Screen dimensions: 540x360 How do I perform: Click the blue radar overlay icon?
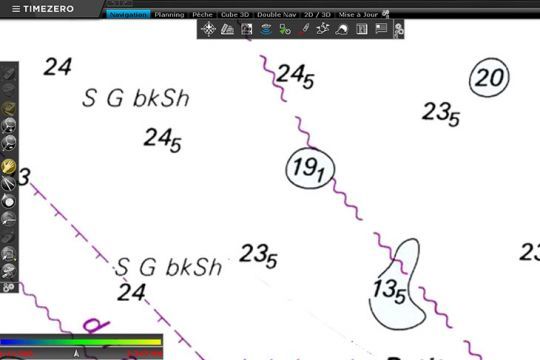[x=266, y=29]
